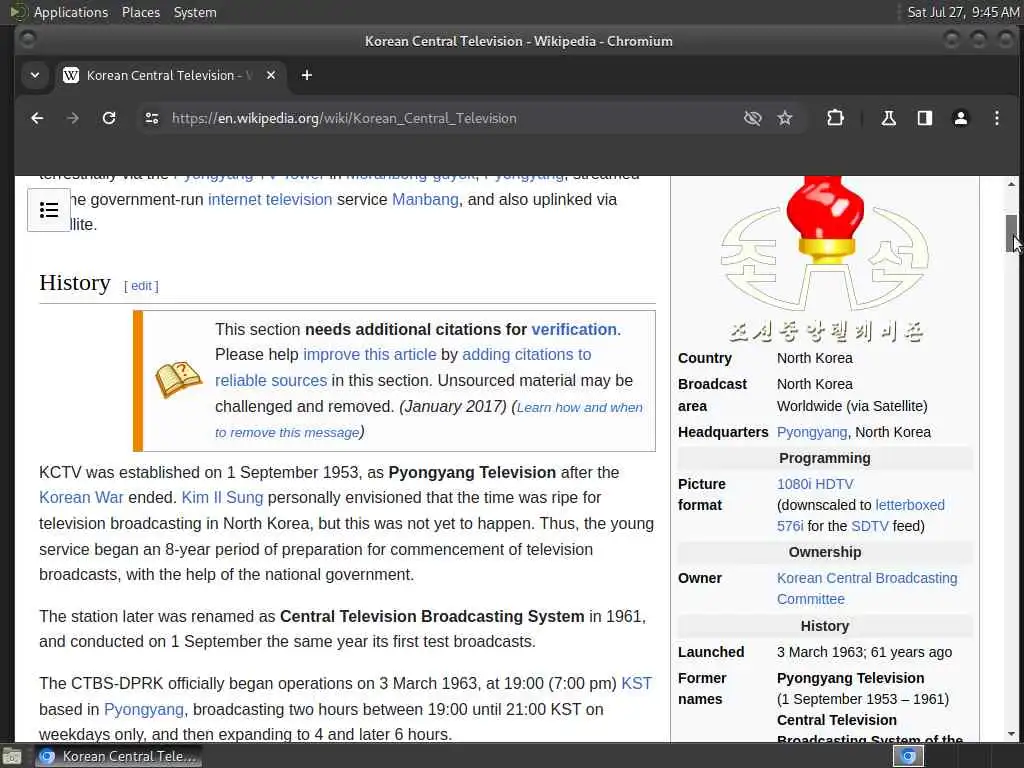The image size is (1024, 768).
Task: Follow the verification link
Action: pyautogui.click(x=573, y=329)
